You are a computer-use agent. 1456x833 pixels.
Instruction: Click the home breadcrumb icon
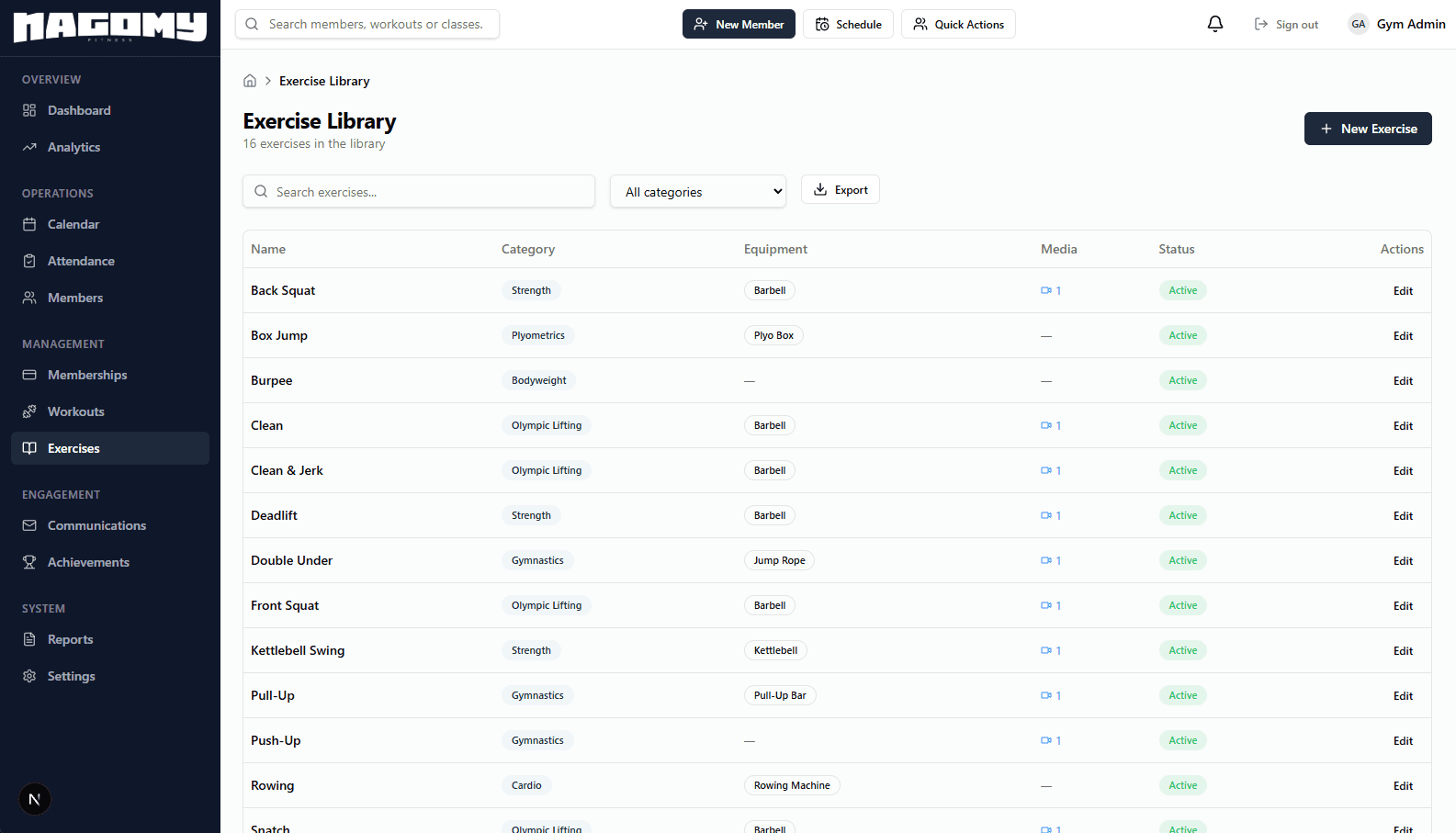click(x=250, y=81)
